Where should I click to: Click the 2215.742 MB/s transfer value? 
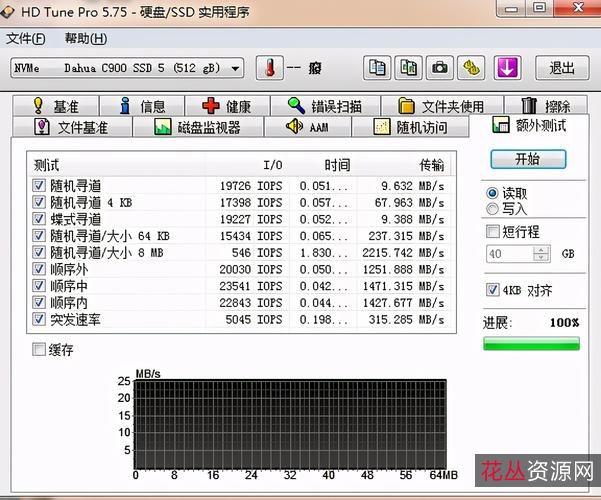point(403,253)
